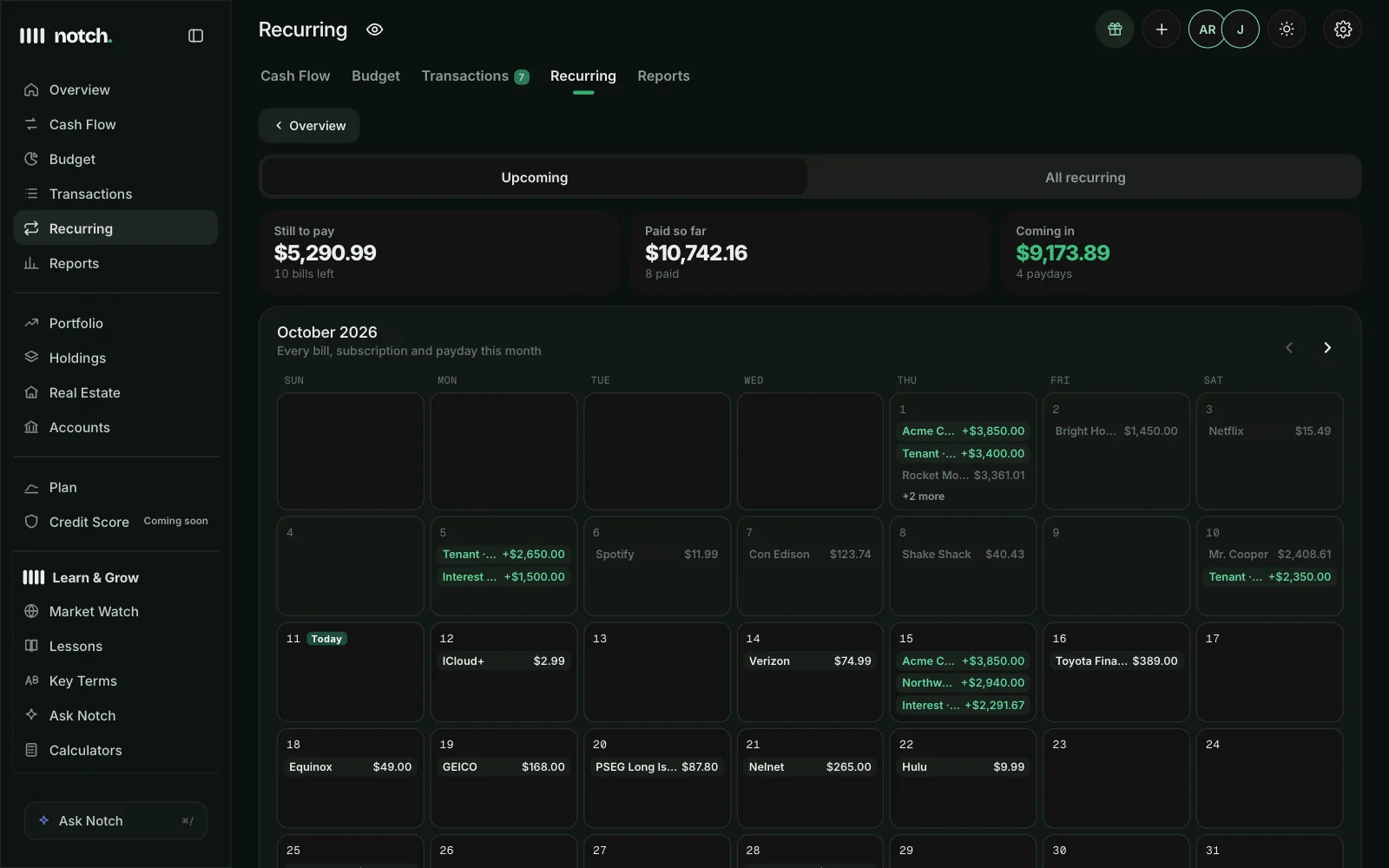
Task: Toggle the eye visibility icon beside Recurring
Action: (x=374, y=30)
